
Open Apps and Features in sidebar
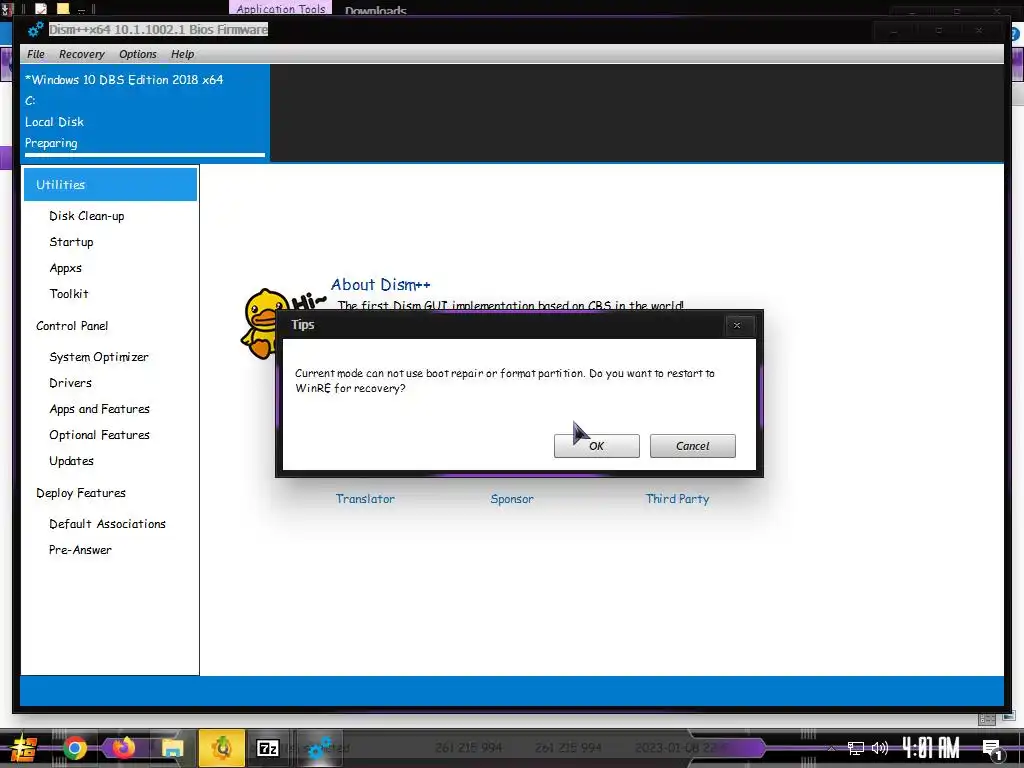pos(99,409)
